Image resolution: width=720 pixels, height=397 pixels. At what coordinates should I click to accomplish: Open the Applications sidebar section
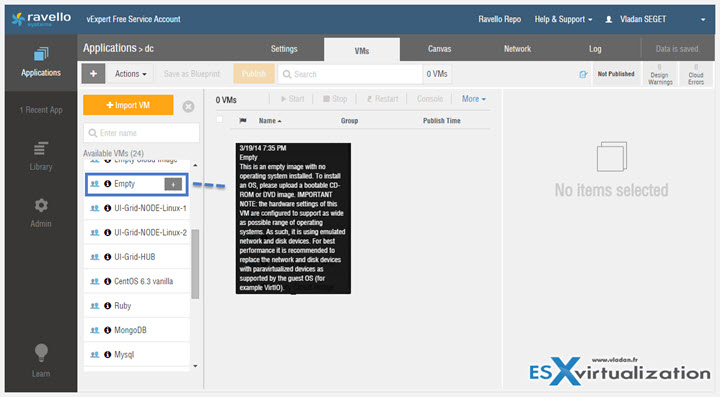pyautogui.click(x=41, y=62)
